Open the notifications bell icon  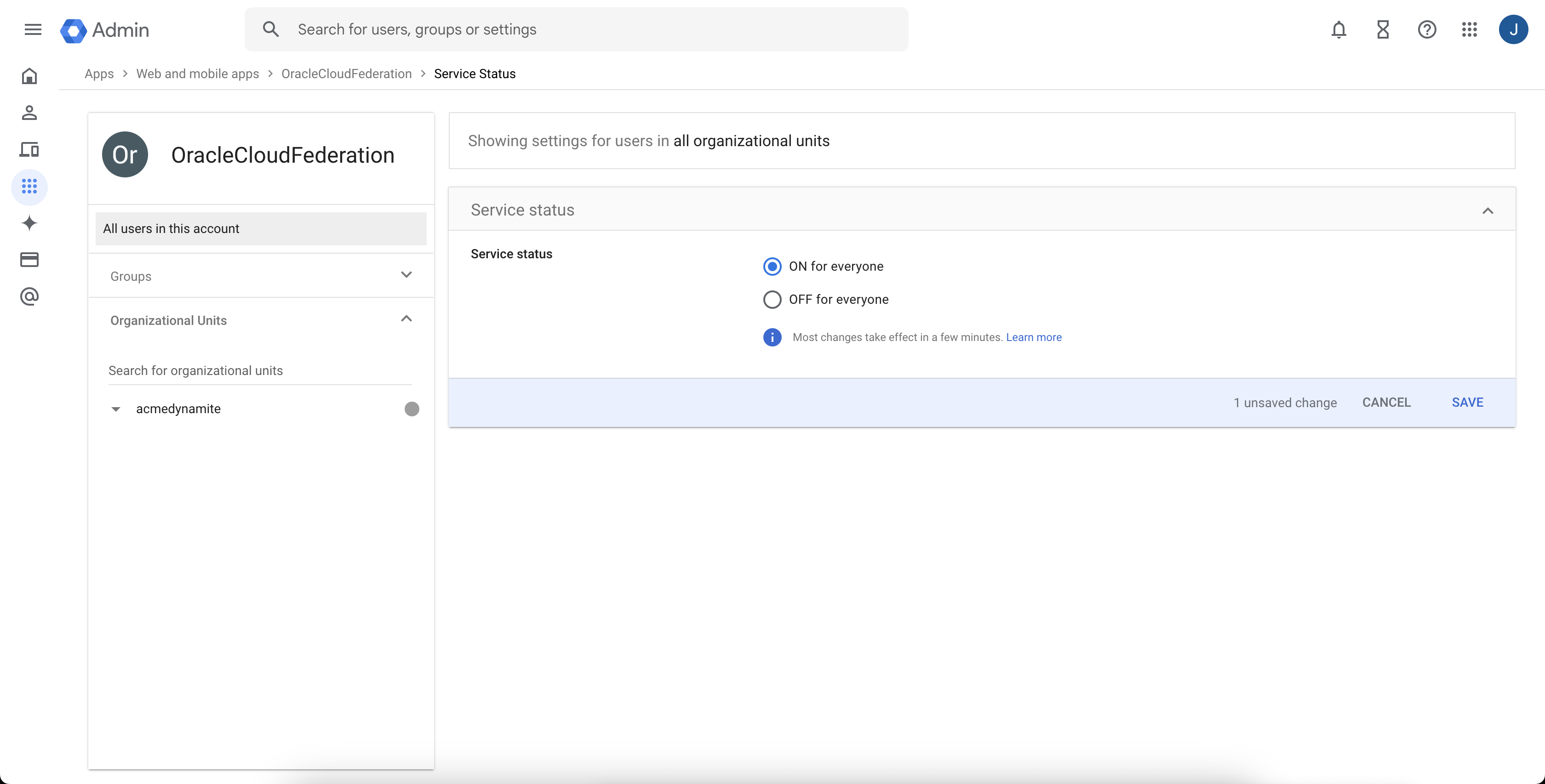[x=1339, y=29]
